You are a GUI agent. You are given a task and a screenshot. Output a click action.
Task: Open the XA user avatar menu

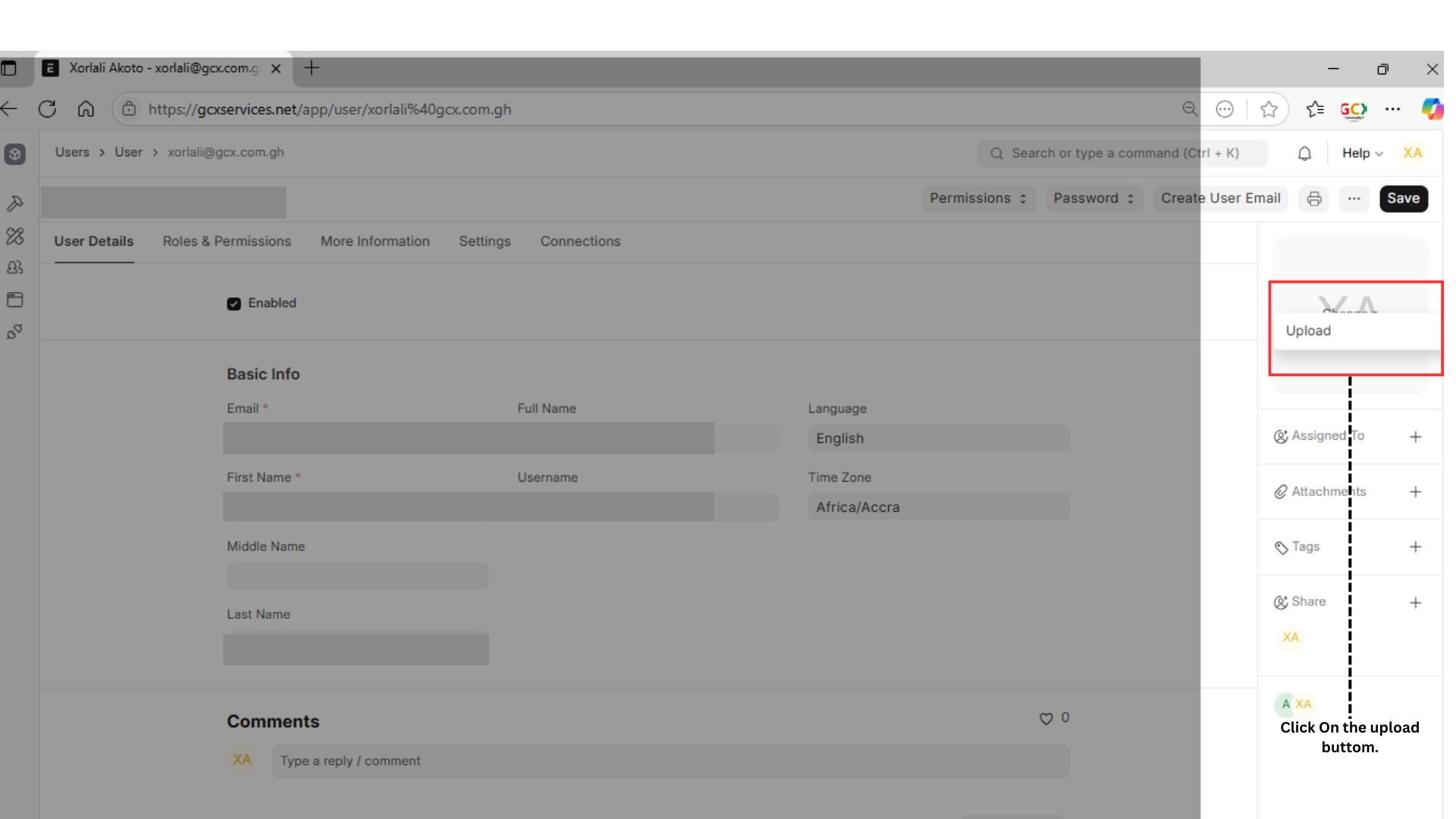1413,153
